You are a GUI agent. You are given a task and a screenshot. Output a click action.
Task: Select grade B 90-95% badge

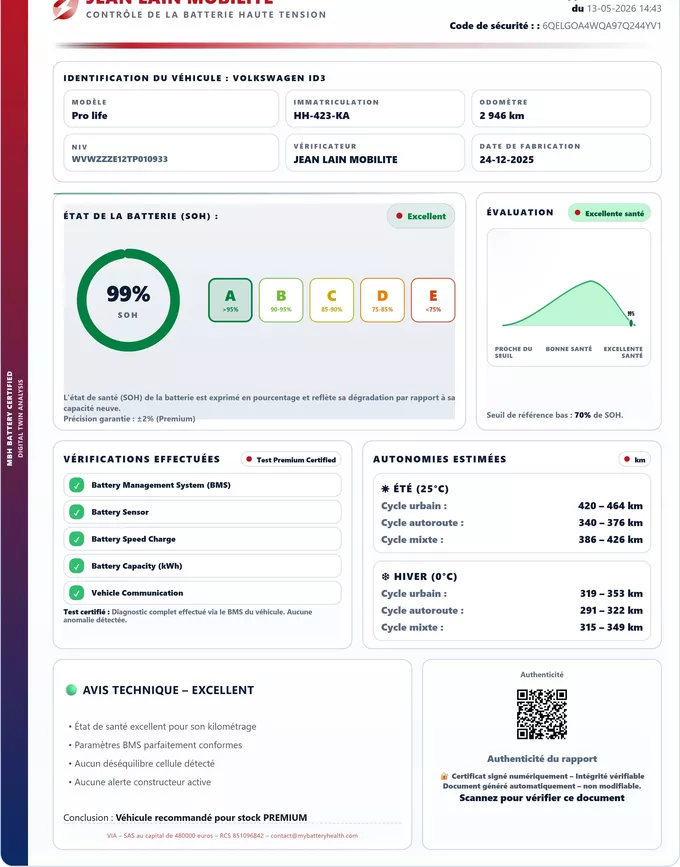(x=281, y=300)
